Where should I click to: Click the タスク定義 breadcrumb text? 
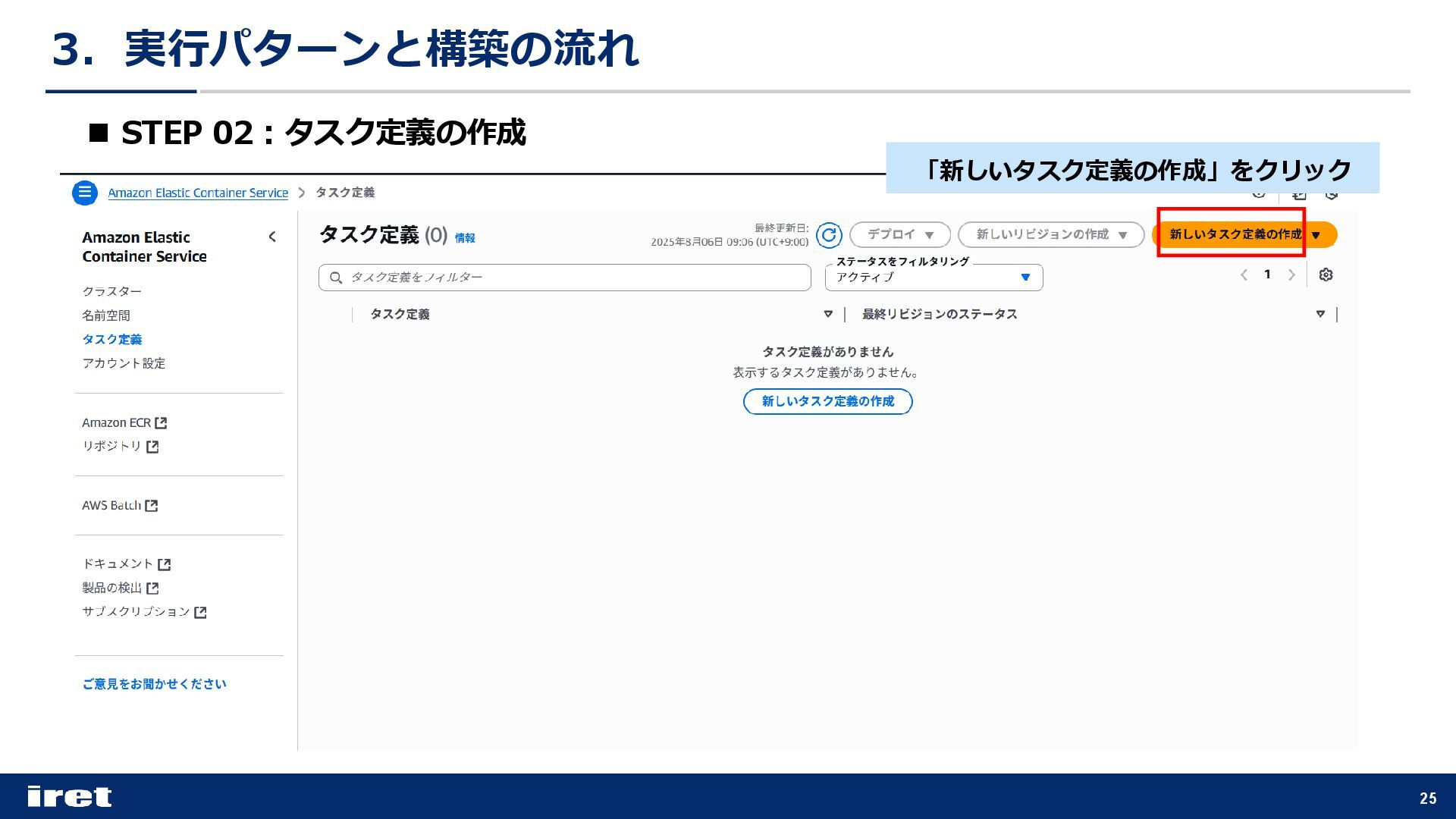coord(345,193)
